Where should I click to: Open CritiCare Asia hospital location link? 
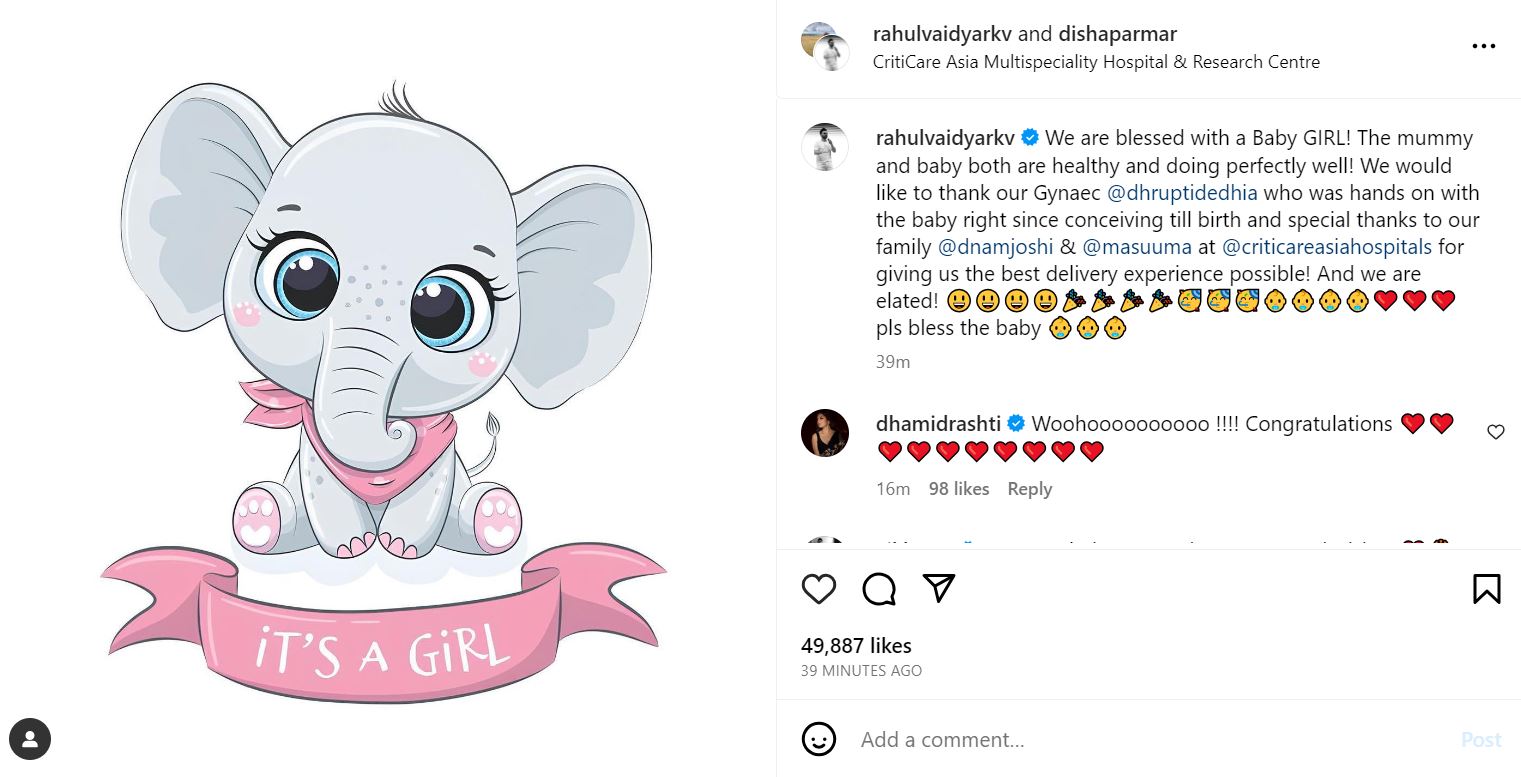click(x=1096, y=62)
